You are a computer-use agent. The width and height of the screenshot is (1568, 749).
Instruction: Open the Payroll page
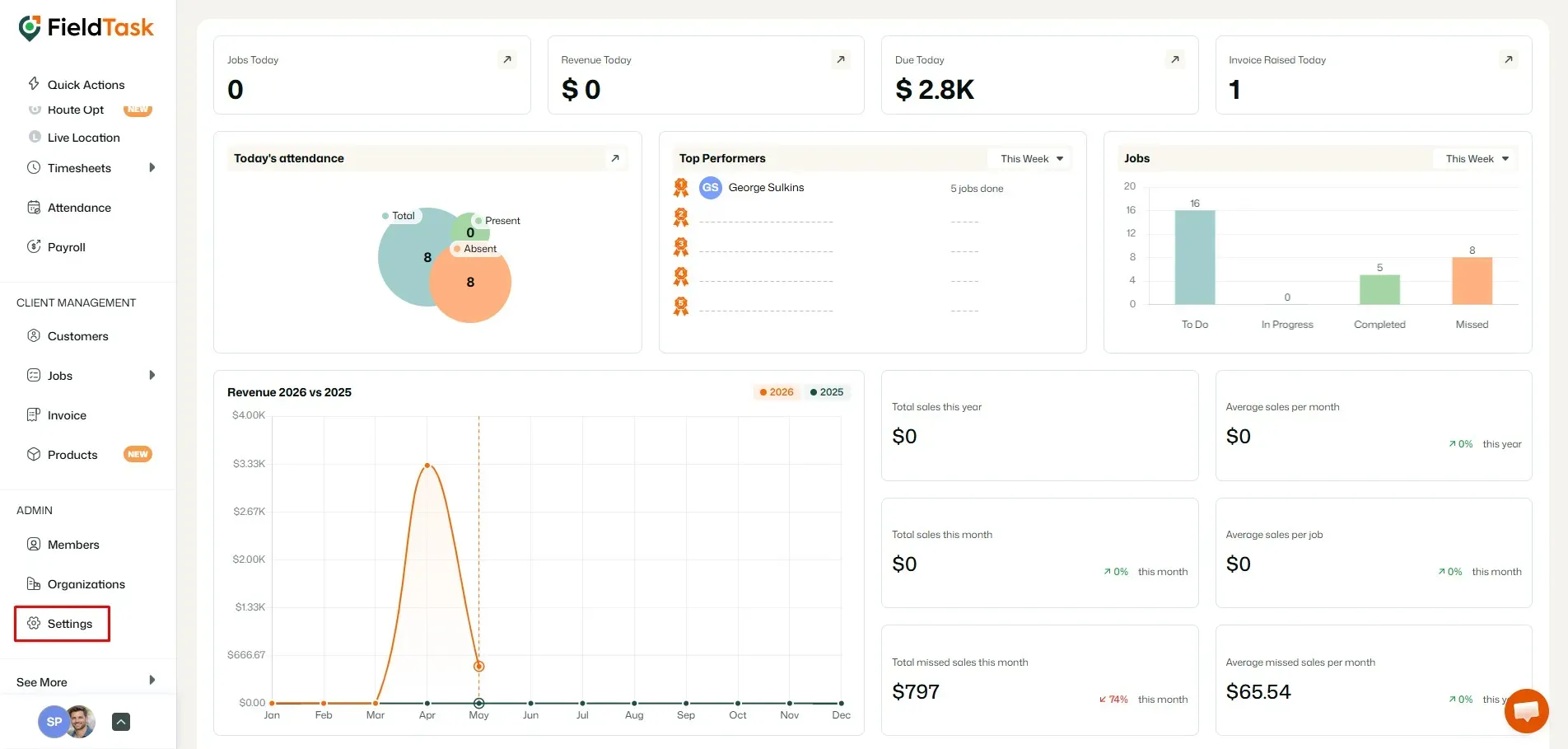click(67, 247)
